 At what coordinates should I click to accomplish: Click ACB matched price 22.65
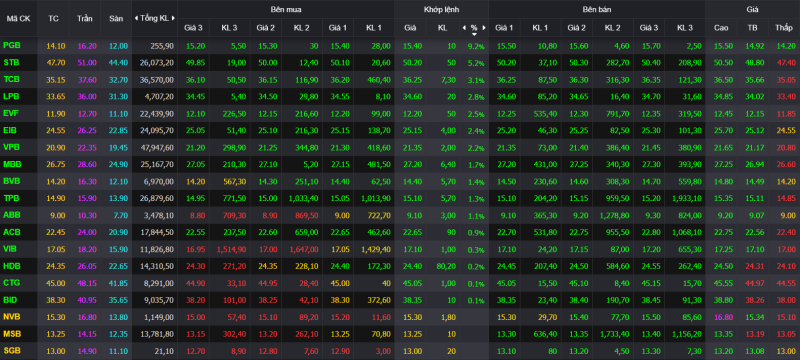click(412, 233)
